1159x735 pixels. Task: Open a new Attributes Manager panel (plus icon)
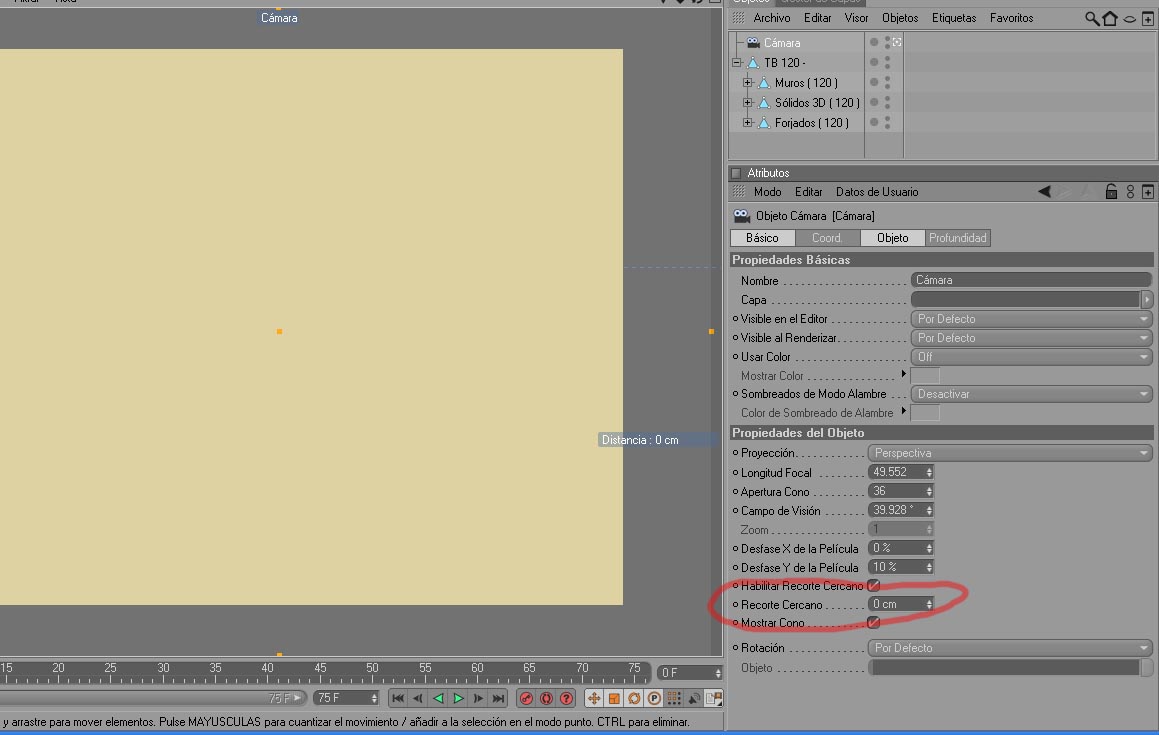[1148, 192]
